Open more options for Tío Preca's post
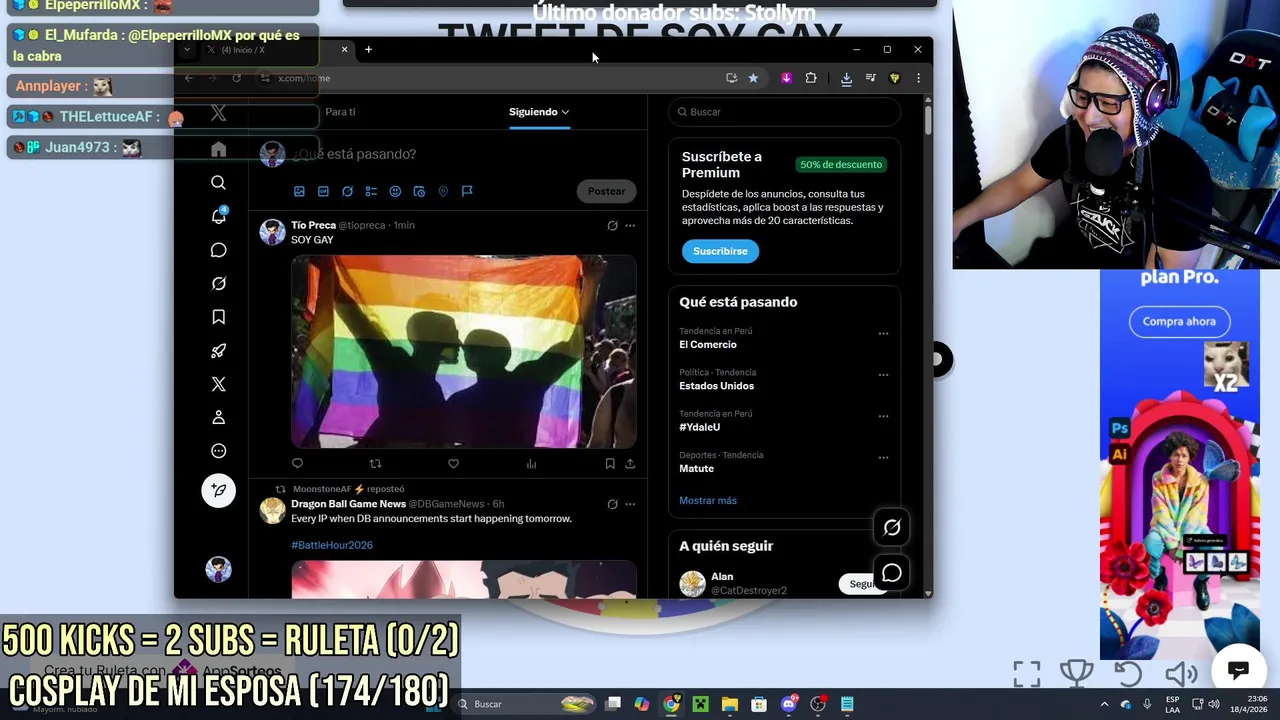Viewport: 1280px width, 720px height. click(630, 225)
